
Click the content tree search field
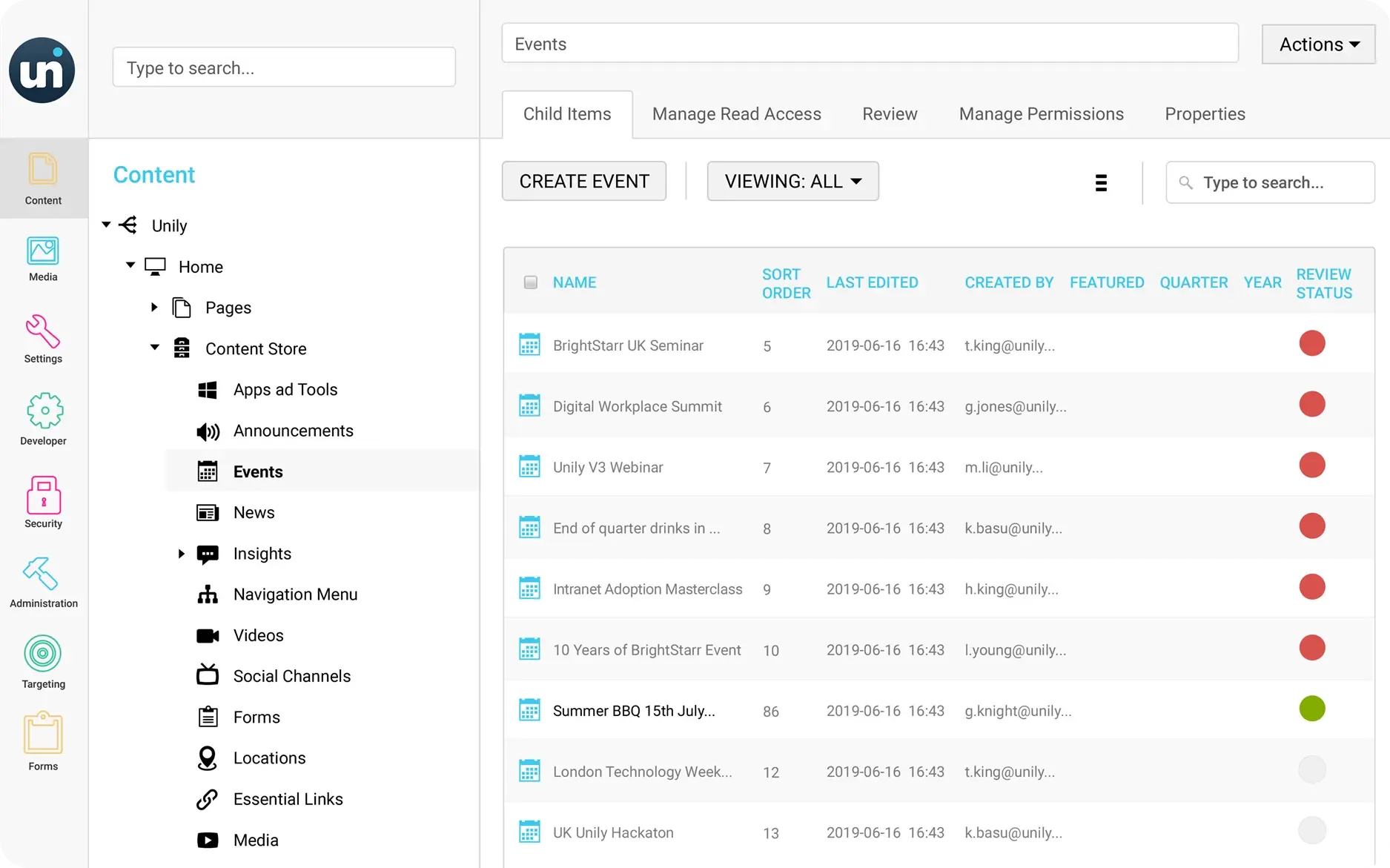[x=284, y=67]
